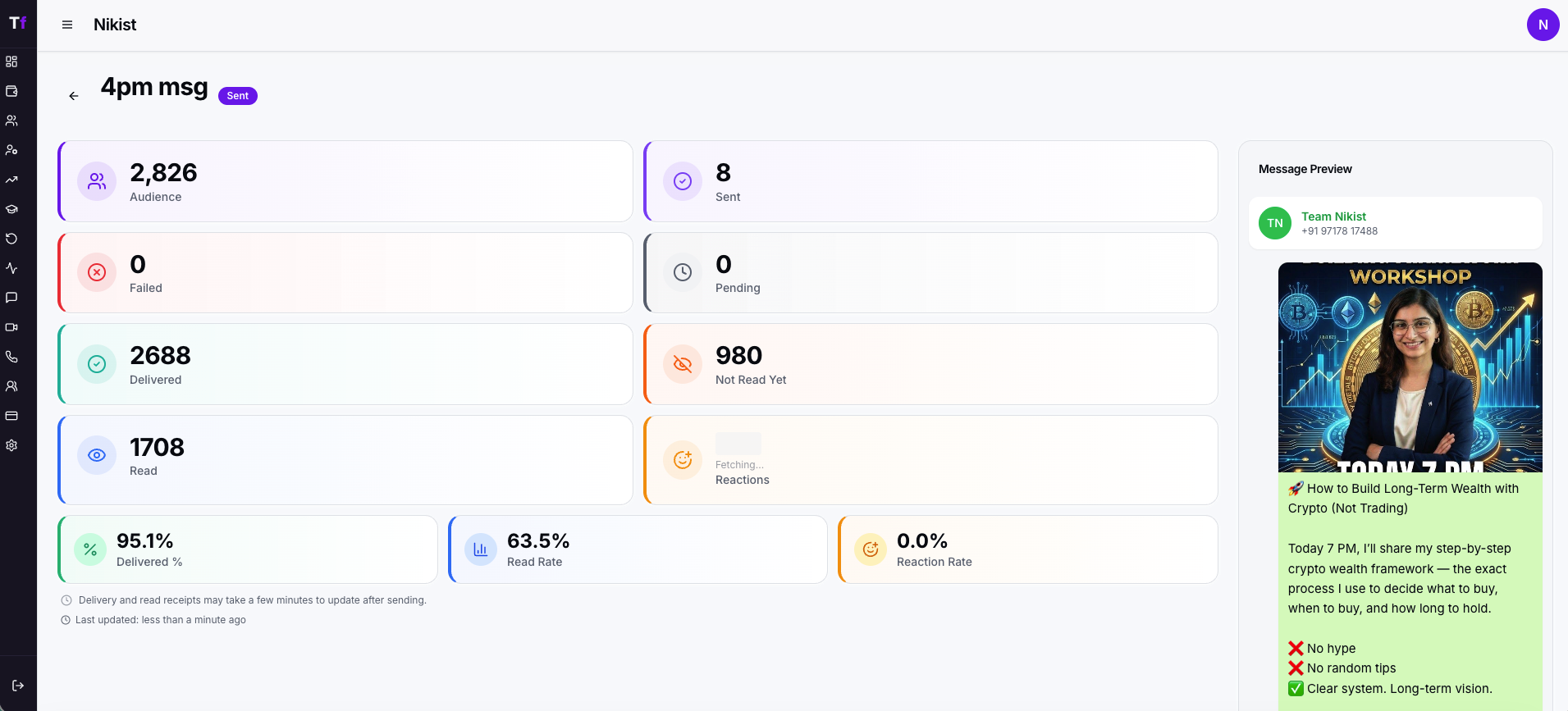This screenshot has height=711, width=1568.
Task: Click the Sent status badge
Action: (238, 96)
